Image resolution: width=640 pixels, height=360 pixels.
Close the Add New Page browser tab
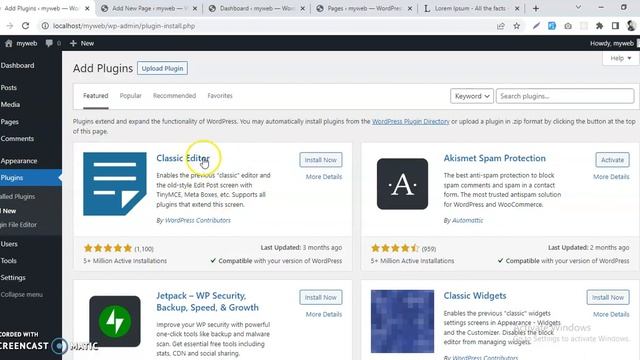click(195, 8)
